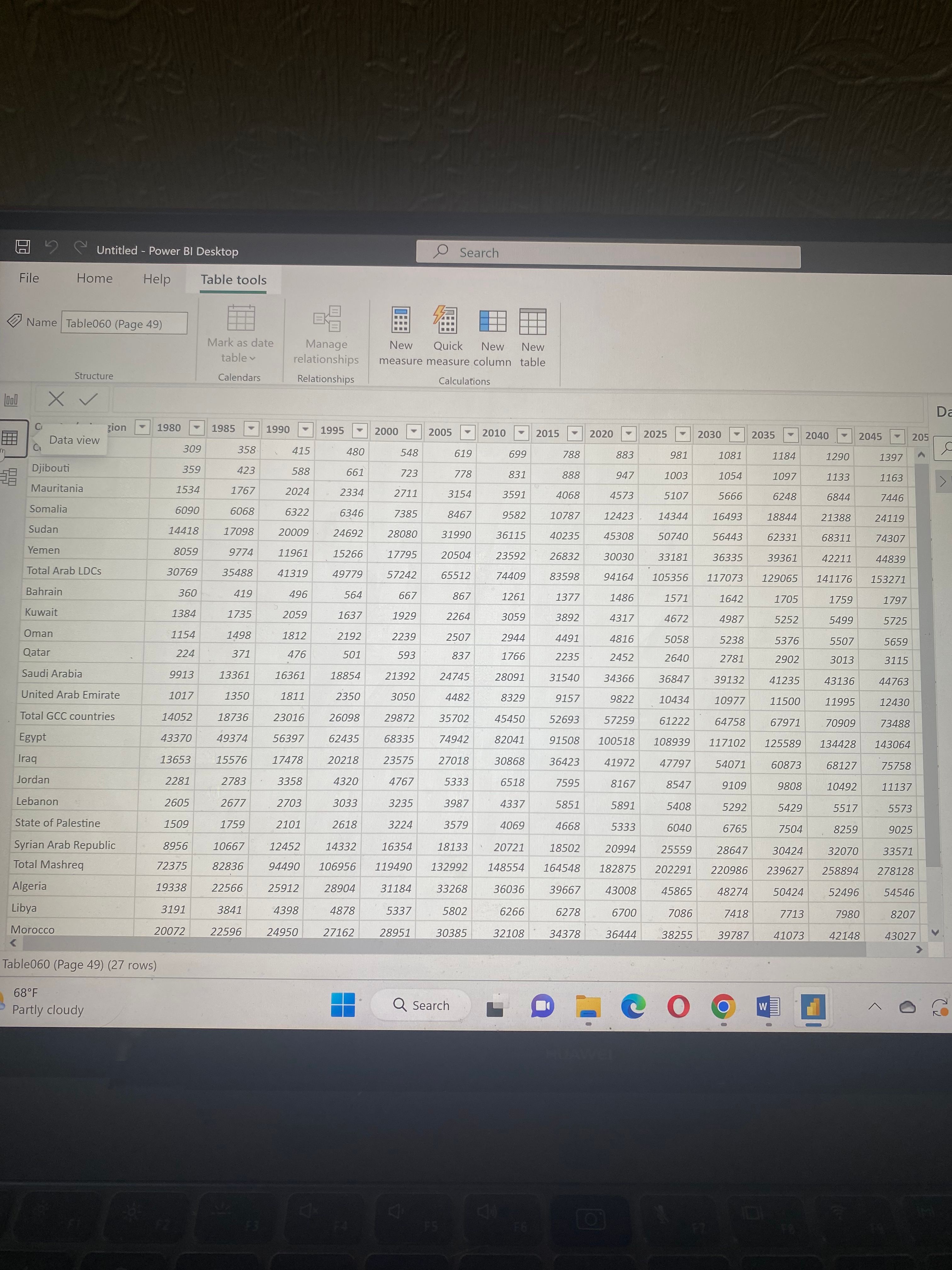The width and height of the screenshot is (952, 1270).
Task: Click the 2000 column header
Action: tap(386, 431)
